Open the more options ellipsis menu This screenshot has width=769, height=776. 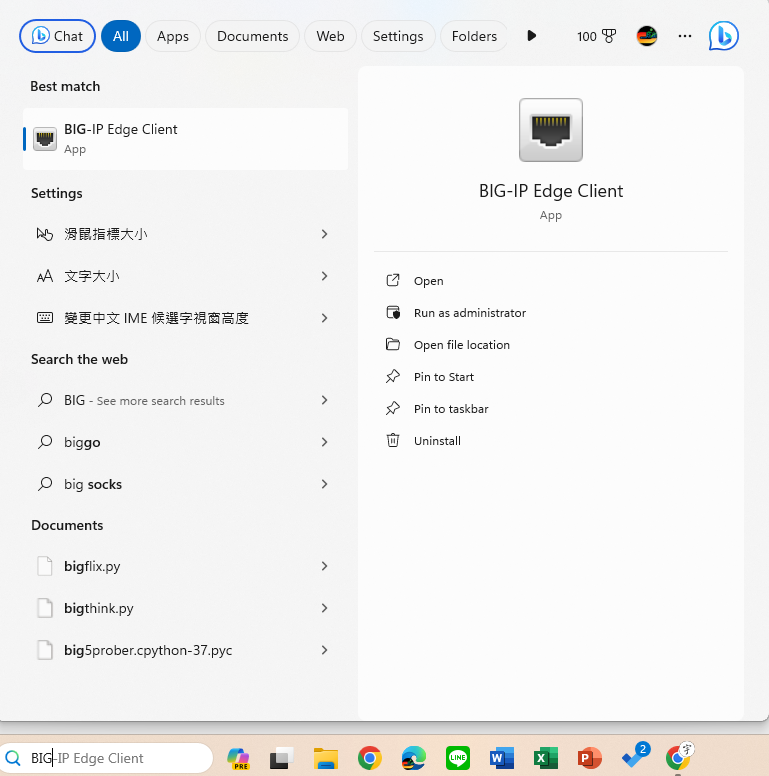pyautogui.click(x=685, y=36)
